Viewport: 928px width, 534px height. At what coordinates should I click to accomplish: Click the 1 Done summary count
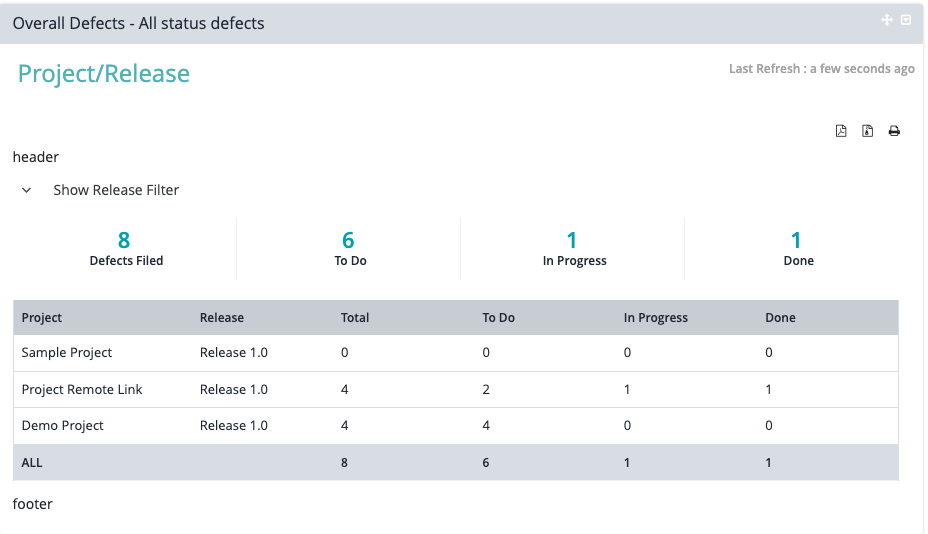tap(796, 240)
